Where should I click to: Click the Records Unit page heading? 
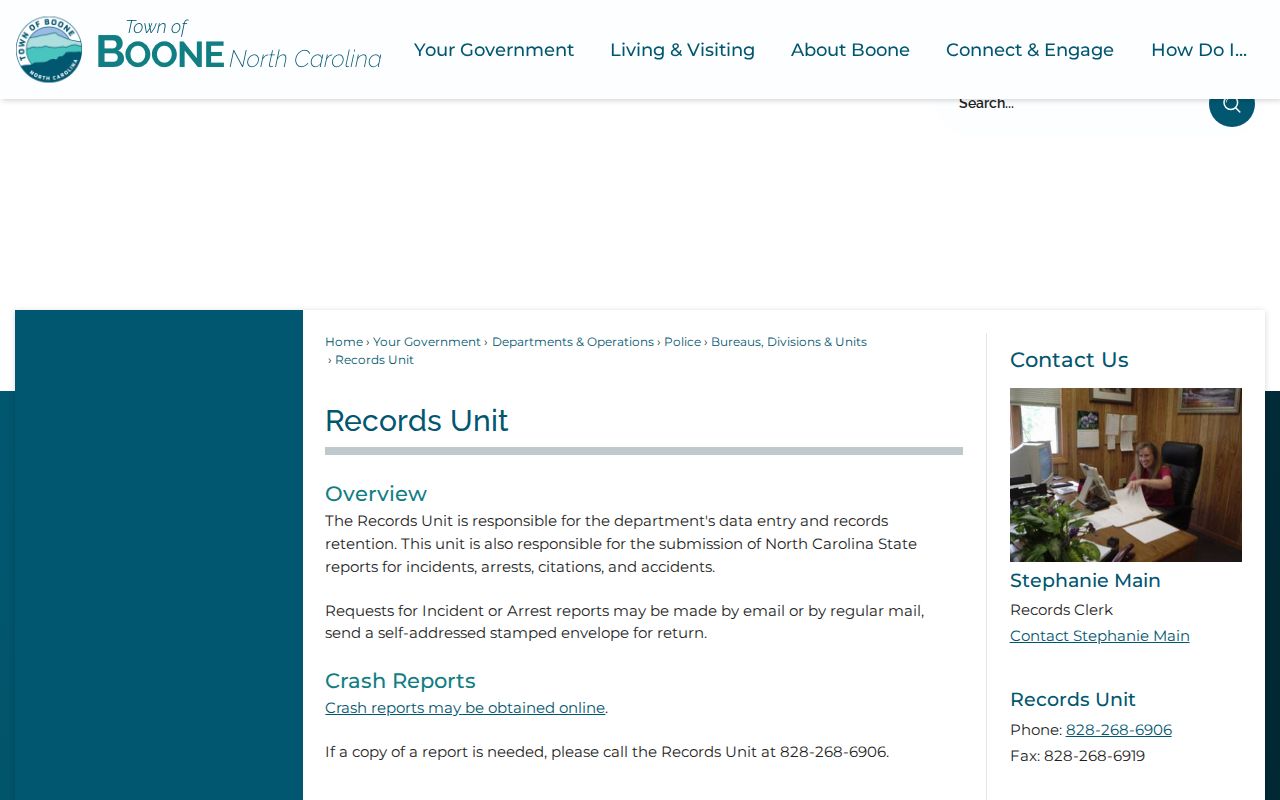pyautogui.click(x=417, y=420)
